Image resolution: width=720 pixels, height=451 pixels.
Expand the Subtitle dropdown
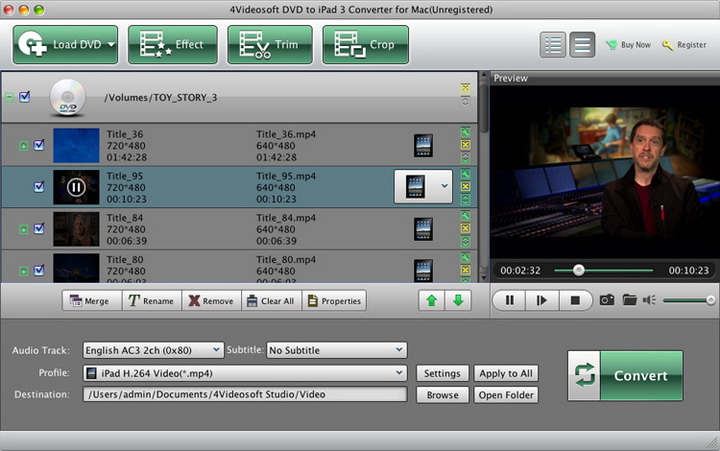[336, 350]
